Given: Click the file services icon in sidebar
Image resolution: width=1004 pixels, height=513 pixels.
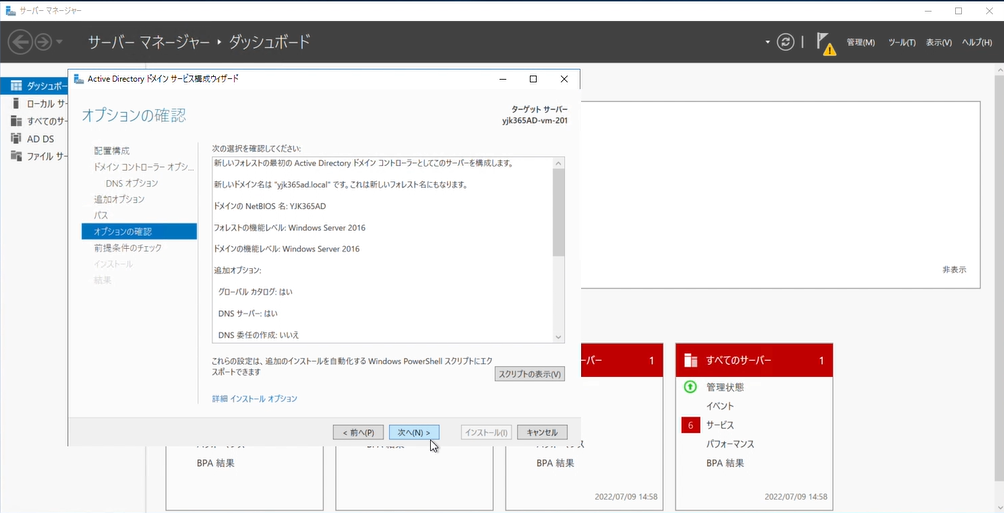Looking at the screenshot, I should pos(16,156).
